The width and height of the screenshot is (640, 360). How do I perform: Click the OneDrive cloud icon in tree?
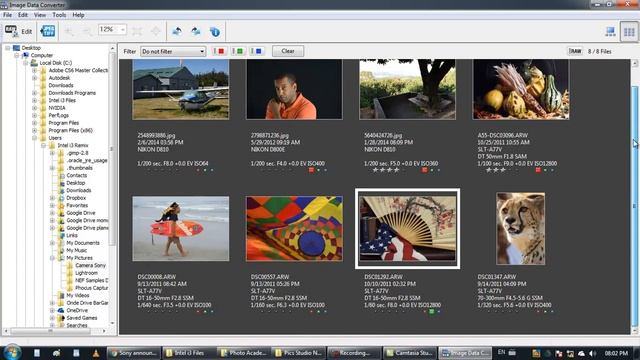61,310
